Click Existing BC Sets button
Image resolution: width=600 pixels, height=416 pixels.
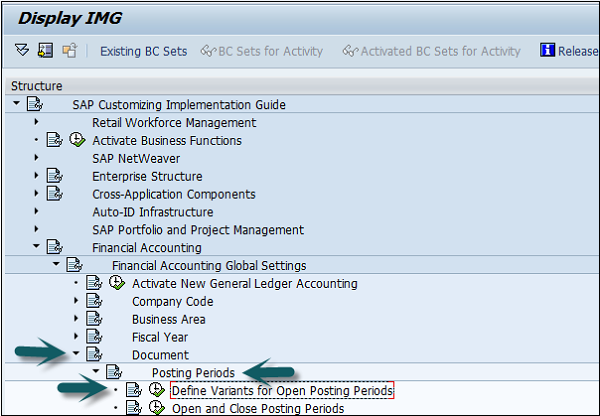click(143, 51)
